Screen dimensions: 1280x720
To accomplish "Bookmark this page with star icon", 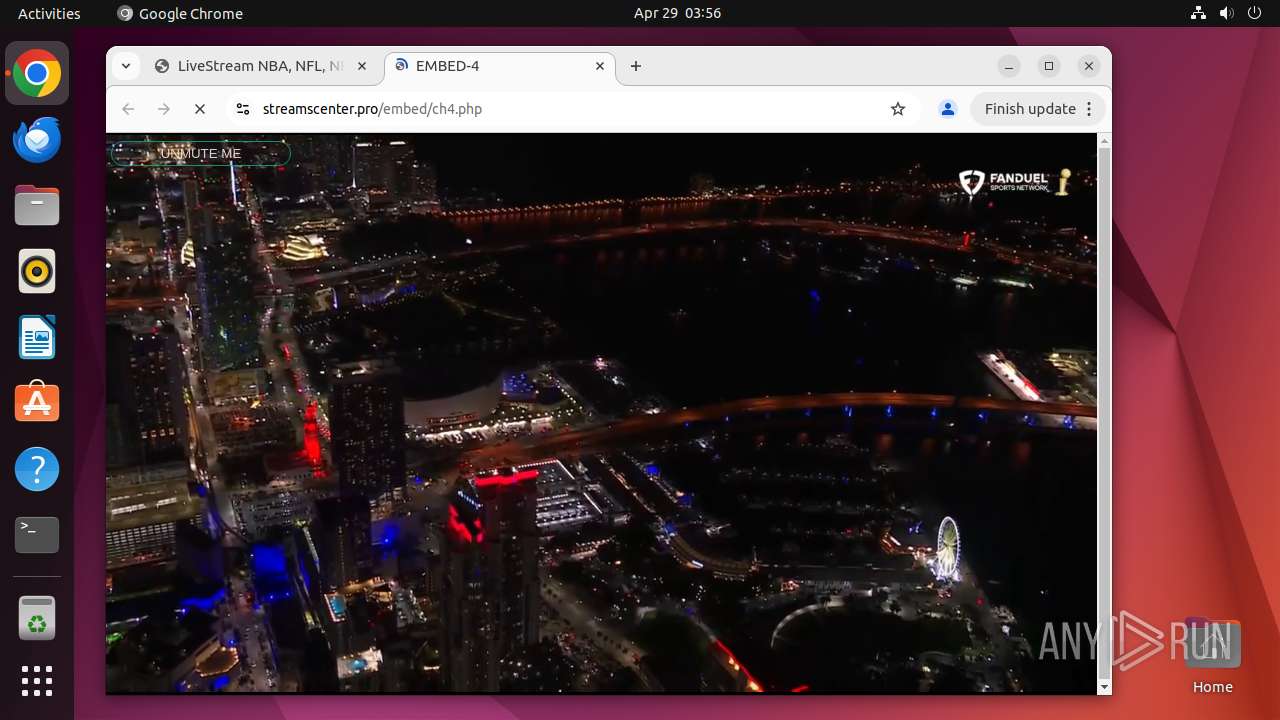I will (898, 109).
